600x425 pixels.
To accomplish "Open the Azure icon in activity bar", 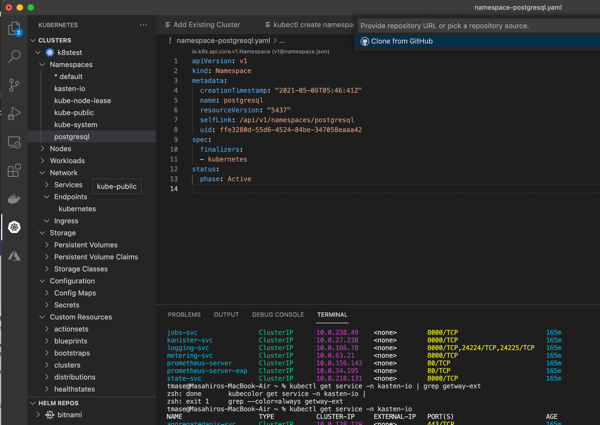I will point(14,256).
